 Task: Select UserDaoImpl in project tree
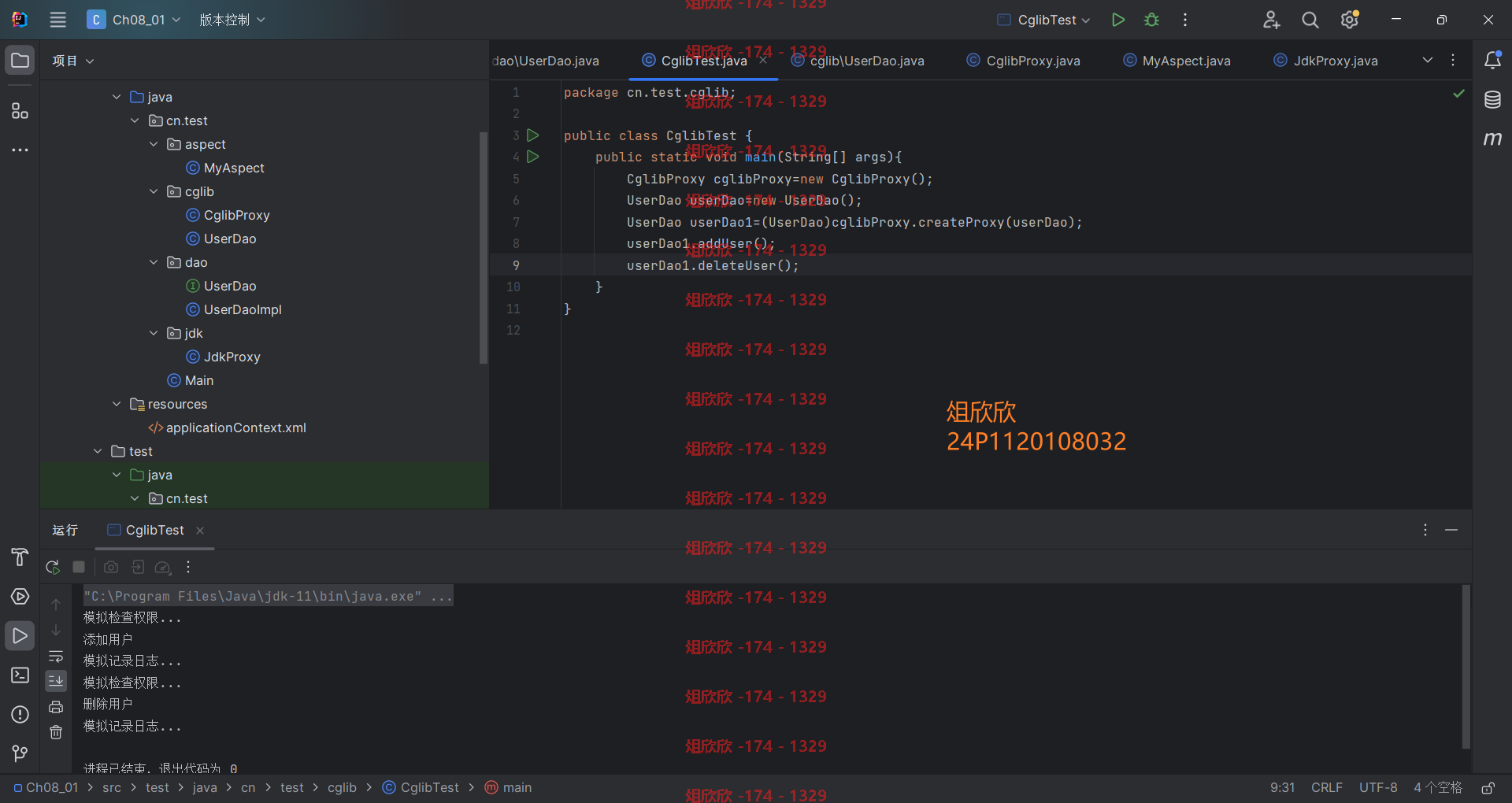tap(234, 309)
